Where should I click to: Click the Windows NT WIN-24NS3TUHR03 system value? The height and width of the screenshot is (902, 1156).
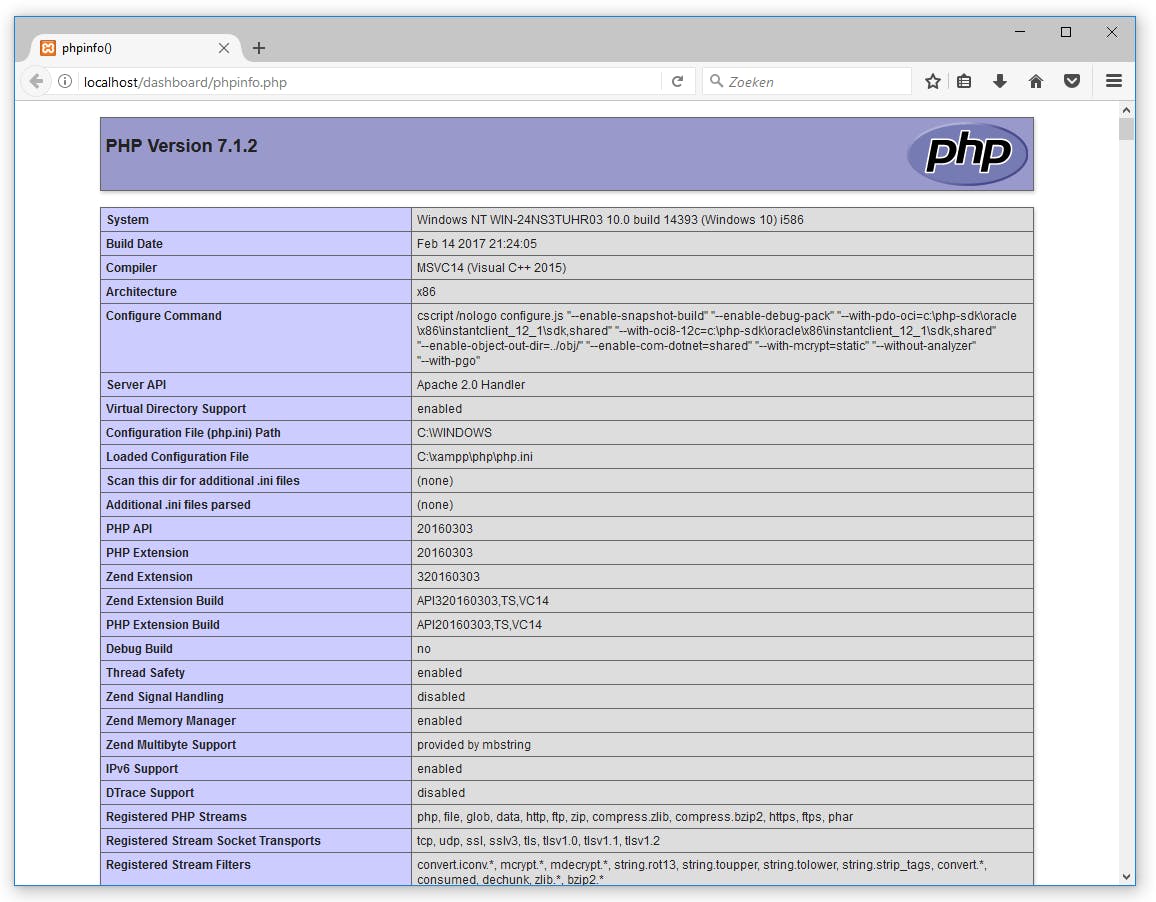[x=610, y=220]
